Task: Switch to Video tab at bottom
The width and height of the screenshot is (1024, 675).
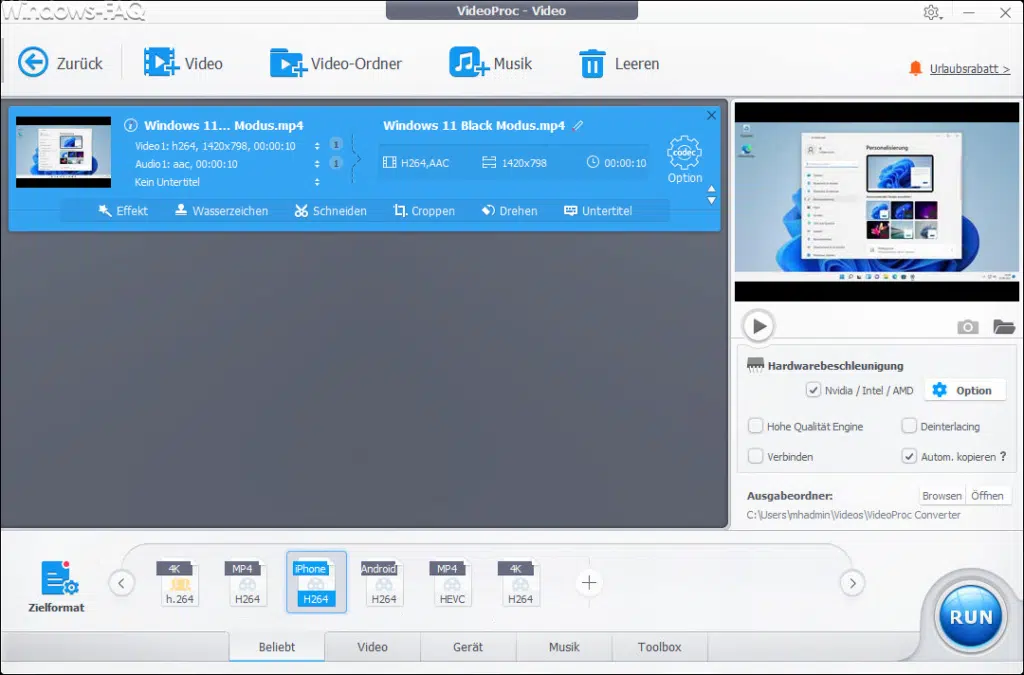Action: 372,646
